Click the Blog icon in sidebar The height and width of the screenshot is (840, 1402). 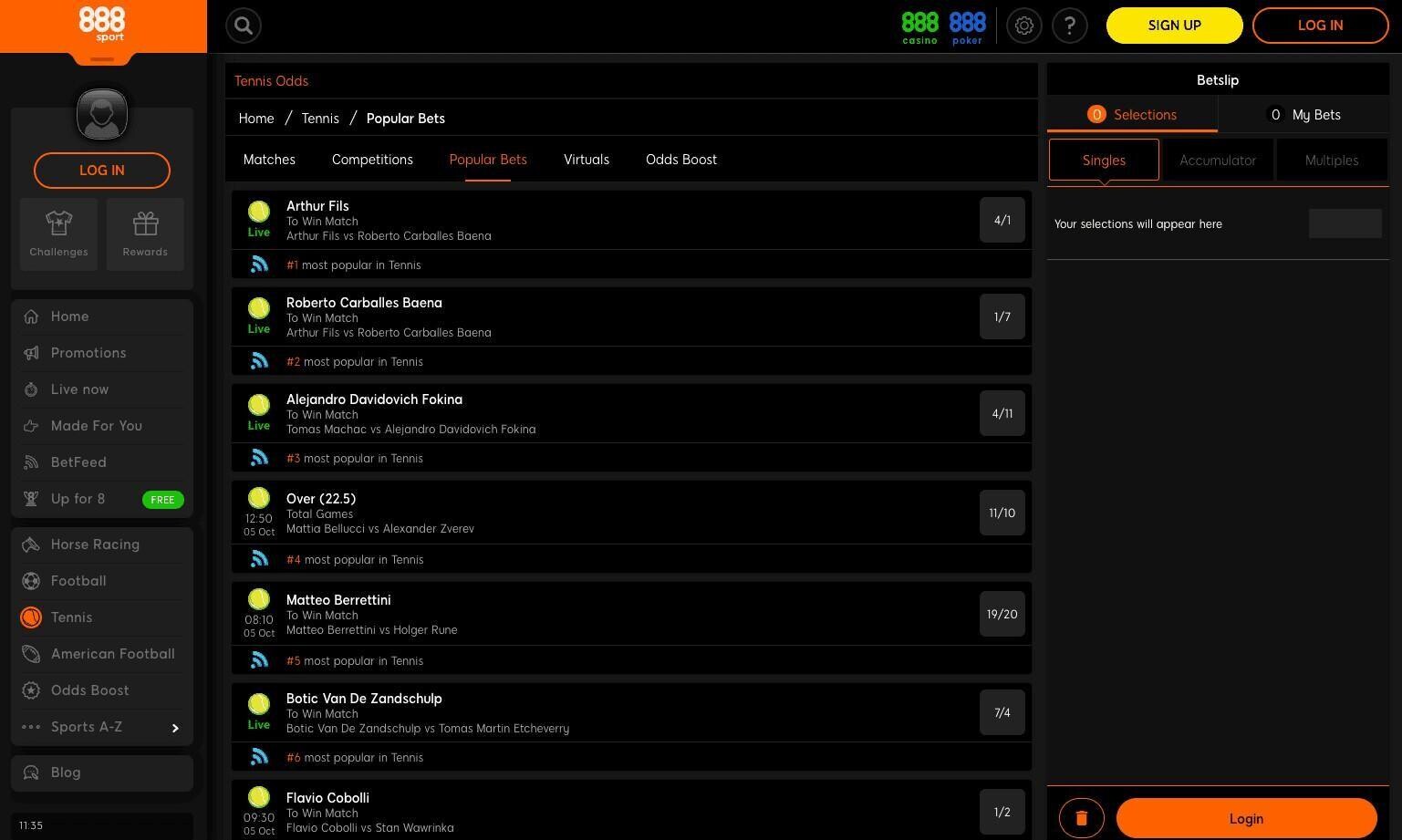[x=31, y=773]
